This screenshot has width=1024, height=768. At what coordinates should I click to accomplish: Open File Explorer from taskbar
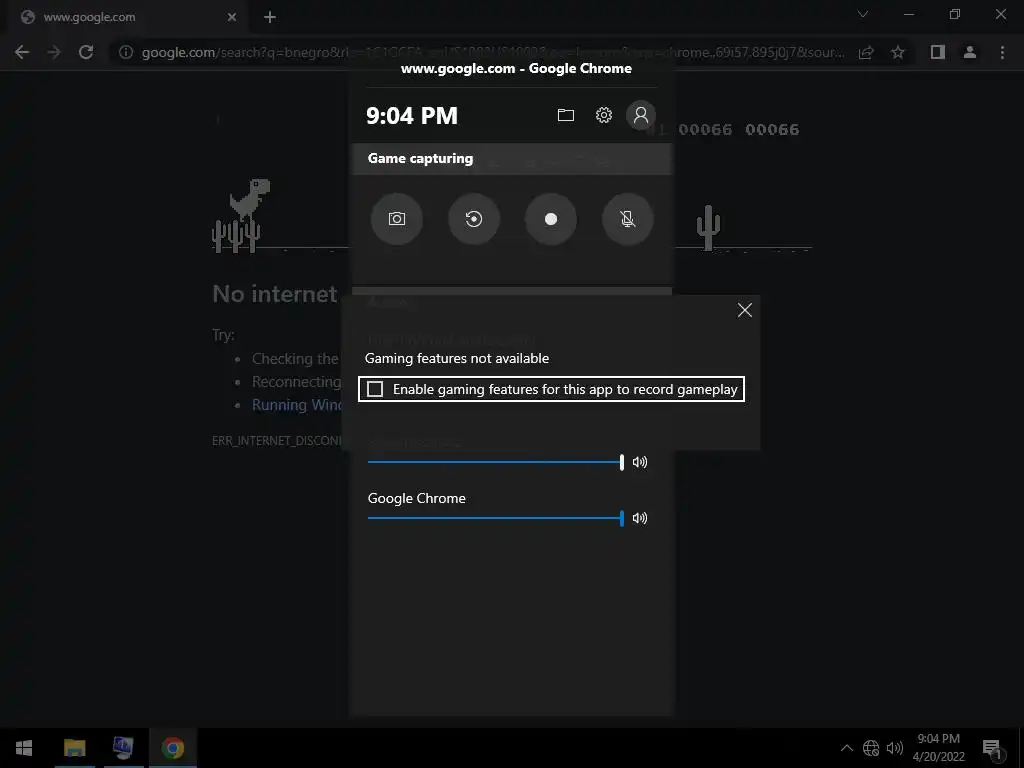[74, 748]
